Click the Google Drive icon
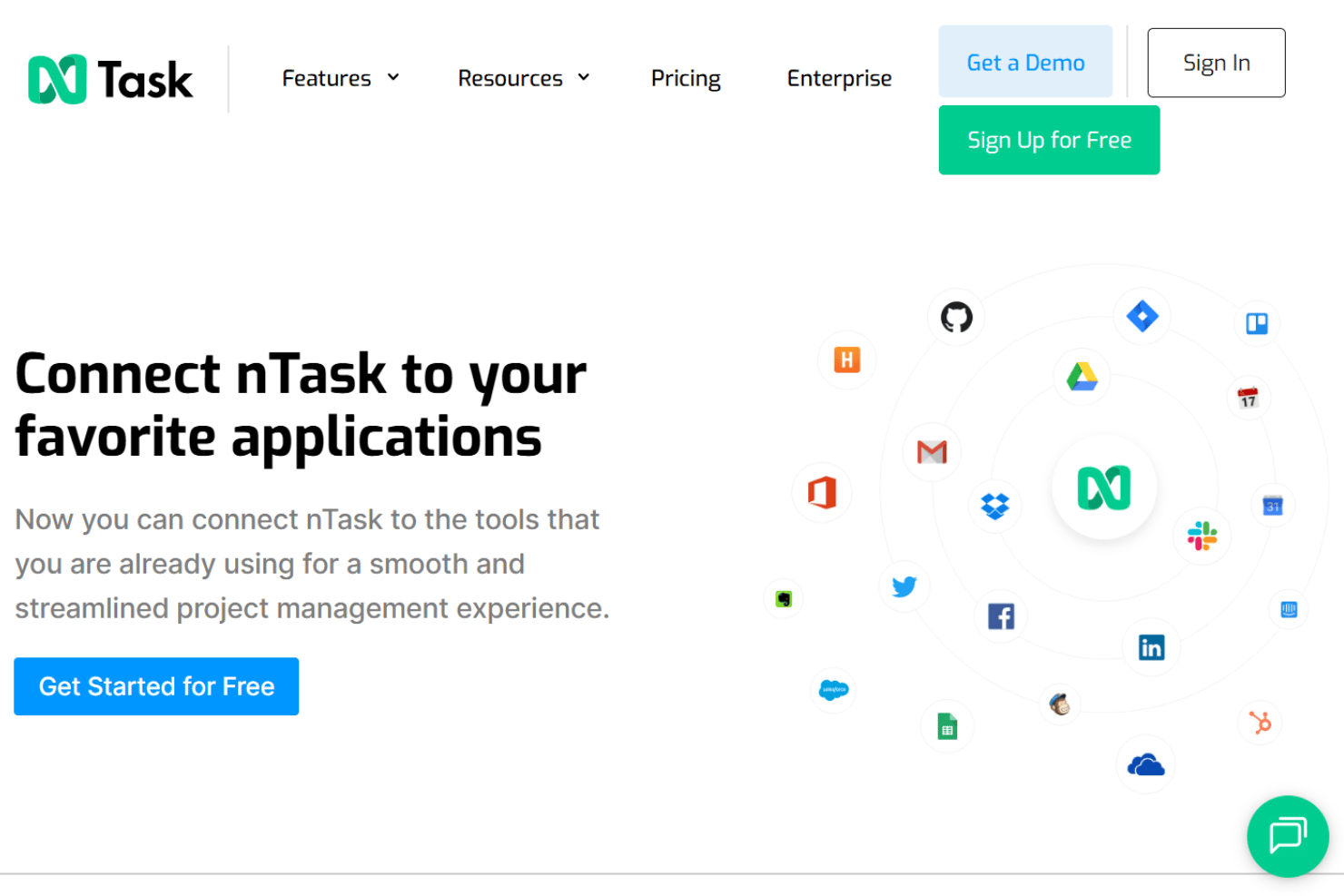This screenshot has width=1344, height=896. (x=1082, y=376)
